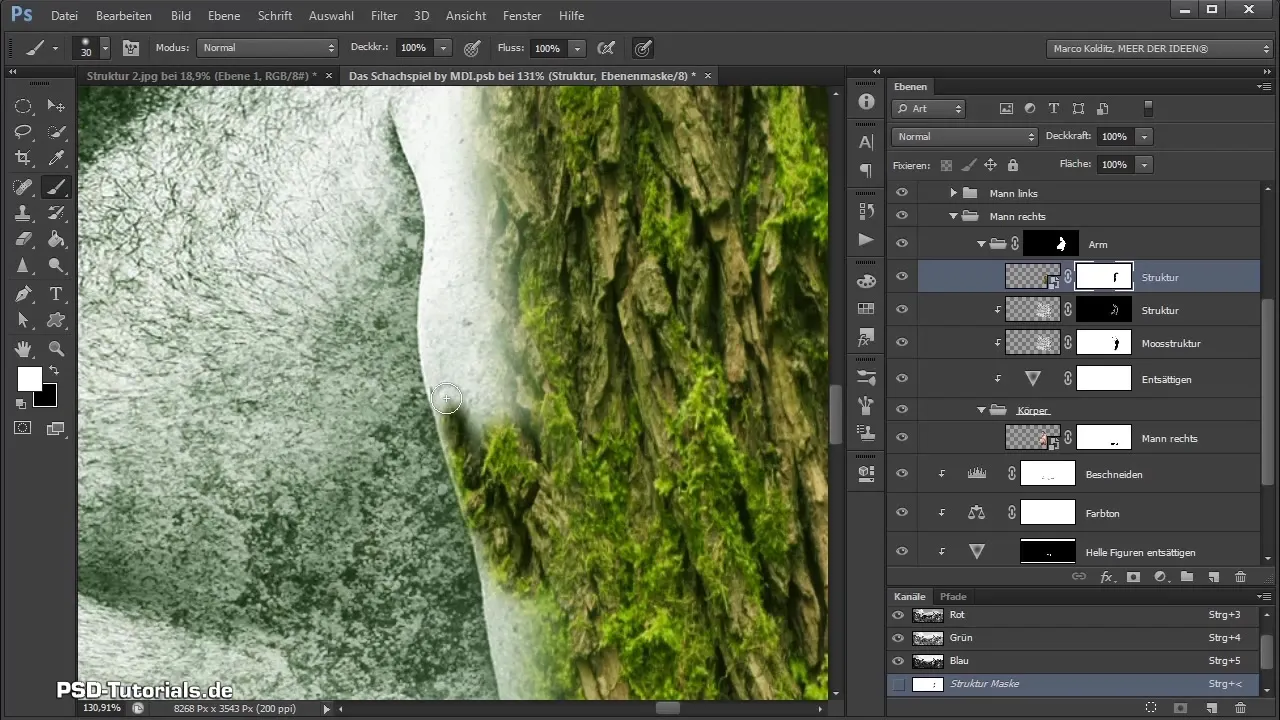This screenshot has width=1280, height=720.
Task: Select the Brush tool
Action: tap(56, 187)
